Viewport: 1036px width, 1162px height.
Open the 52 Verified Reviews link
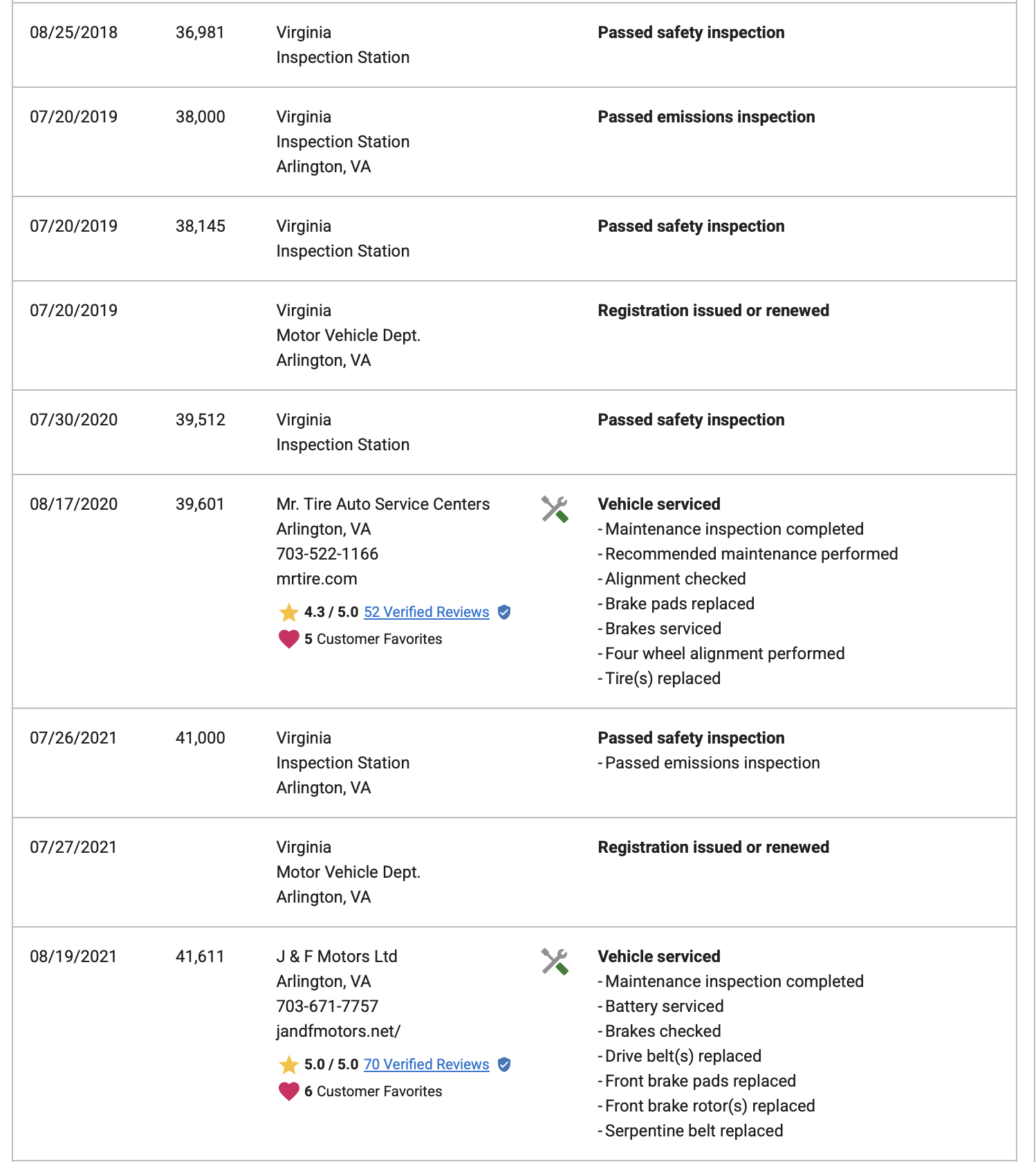point(427,612)
